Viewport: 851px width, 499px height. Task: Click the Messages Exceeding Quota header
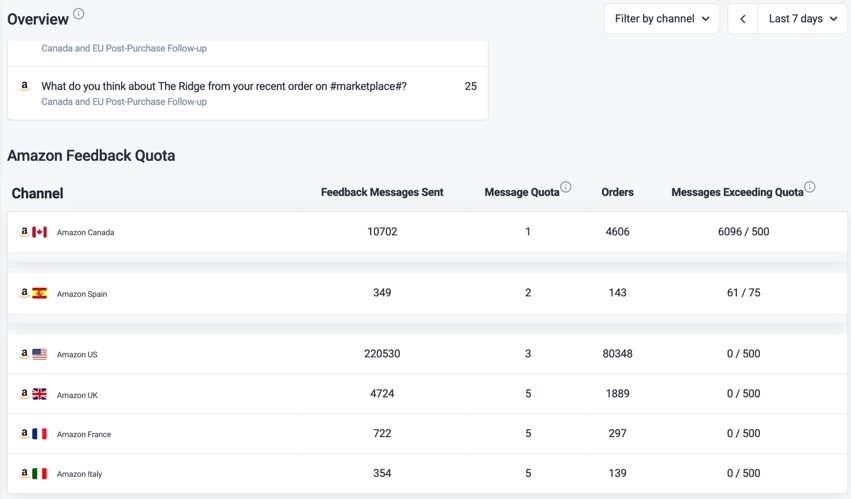(737, 192)
